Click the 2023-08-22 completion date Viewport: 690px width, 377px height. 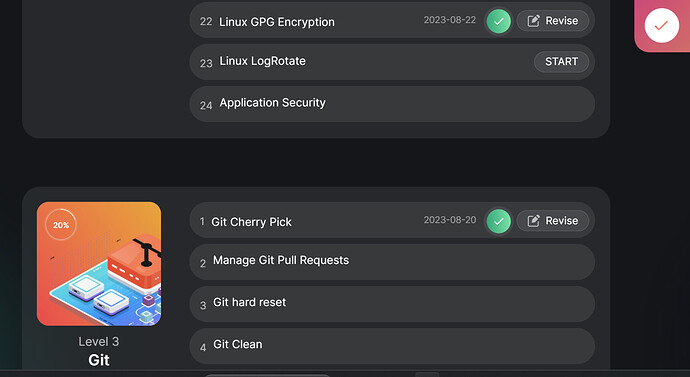450,20
